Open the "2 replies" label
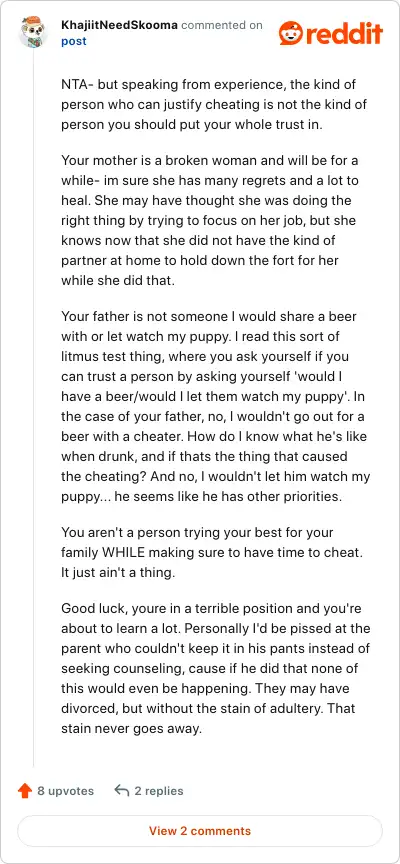This screenshot has height=864, width=400. (159, 791)
